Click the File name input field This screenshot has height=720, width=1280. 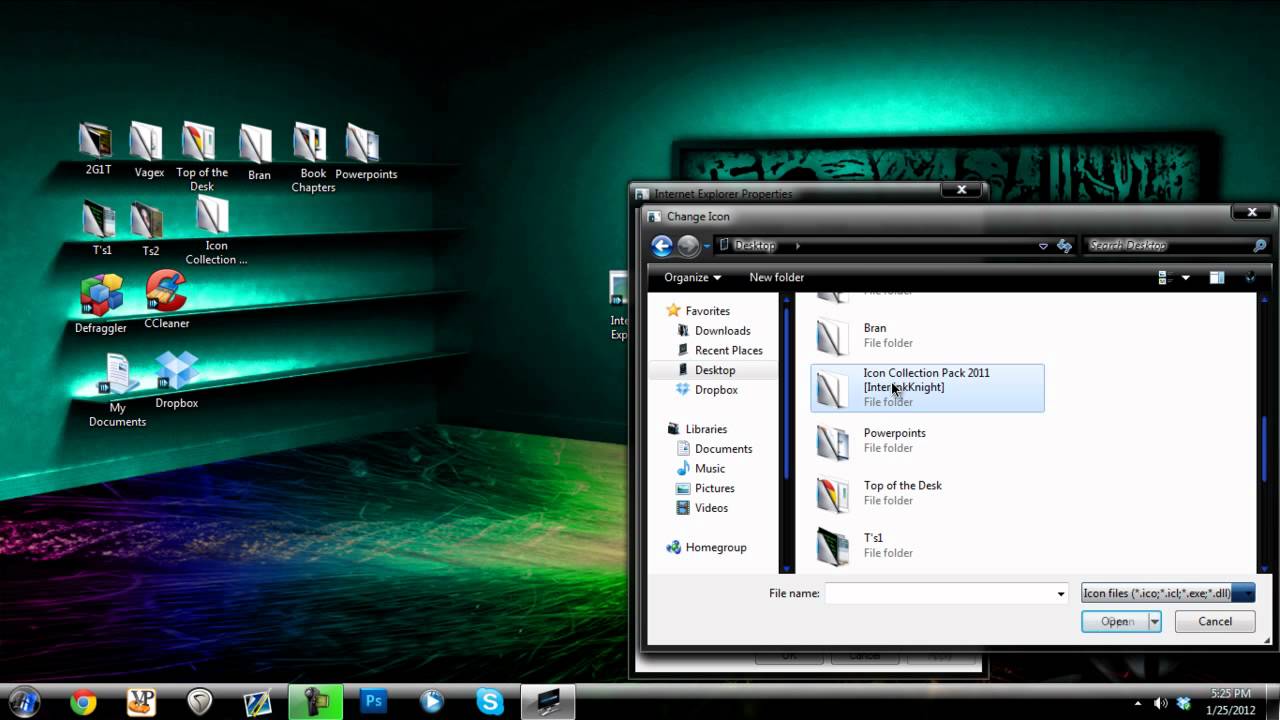pyautogui.click(x=940, y=593)
